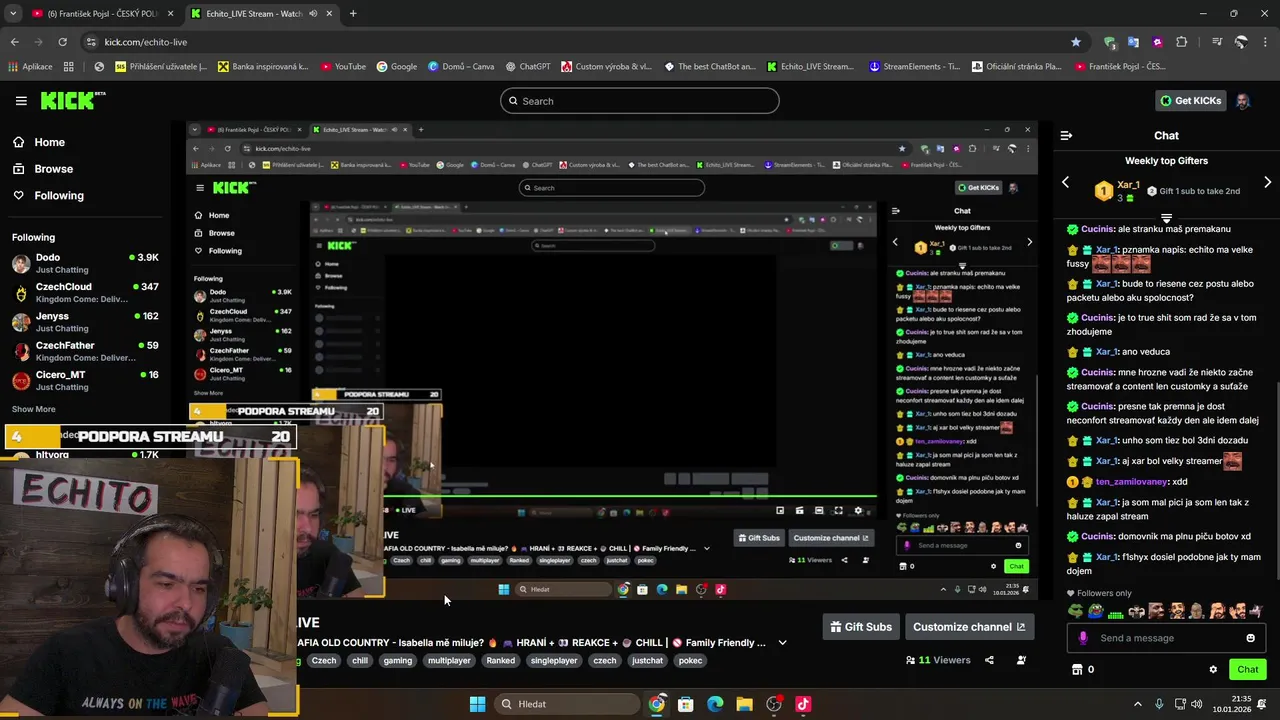Open the ChatGPT bookmark
Image resolution: width=1280 pixels, height=720 pixels.
(x=528, y=67)
